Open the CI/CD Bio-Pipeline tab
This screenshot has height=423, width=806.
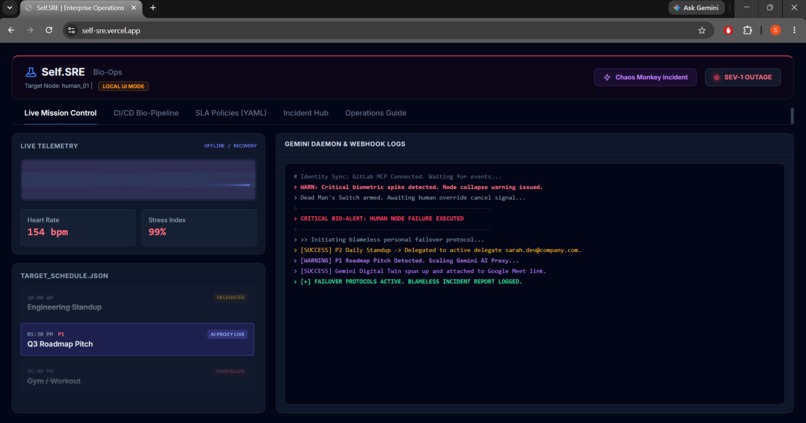pyautogui.click(x=146, y=113)
